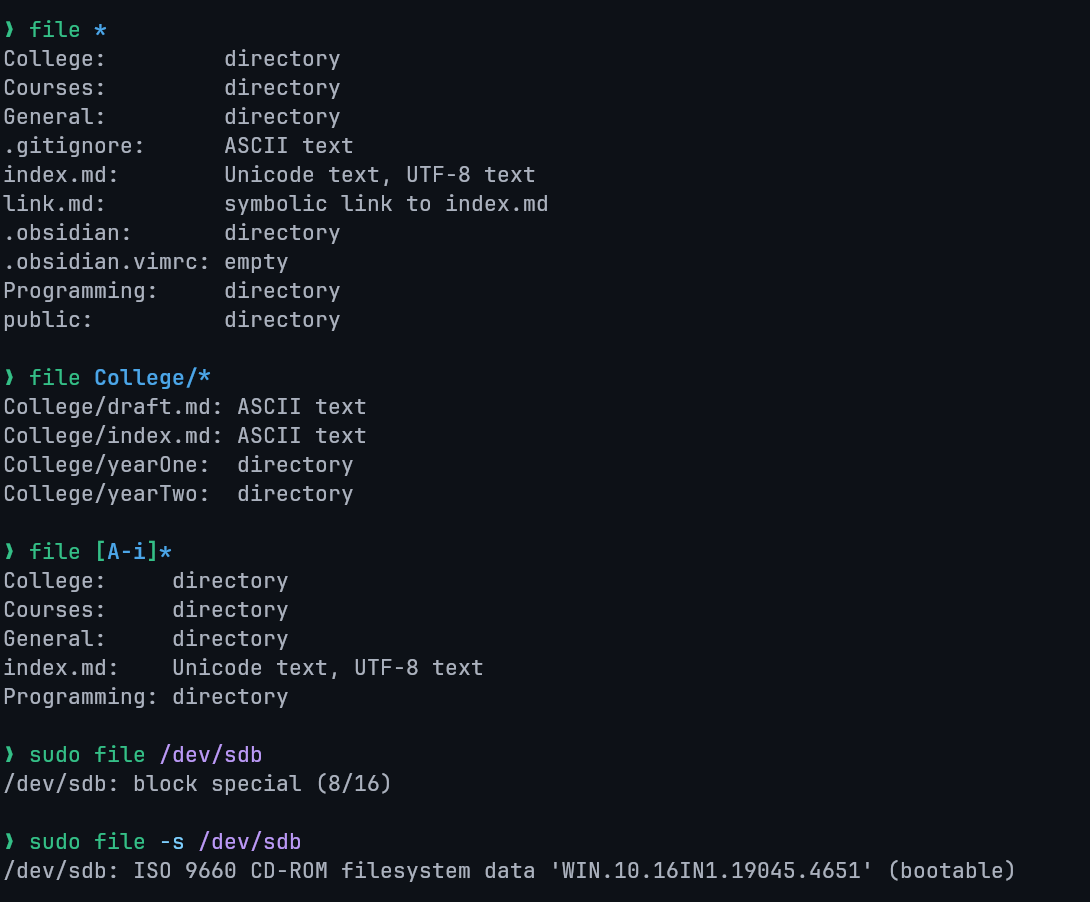Screen dimensions: 1090x902
Task: Click the "College/*" argument in the command
Action: [x=153, y=378]
